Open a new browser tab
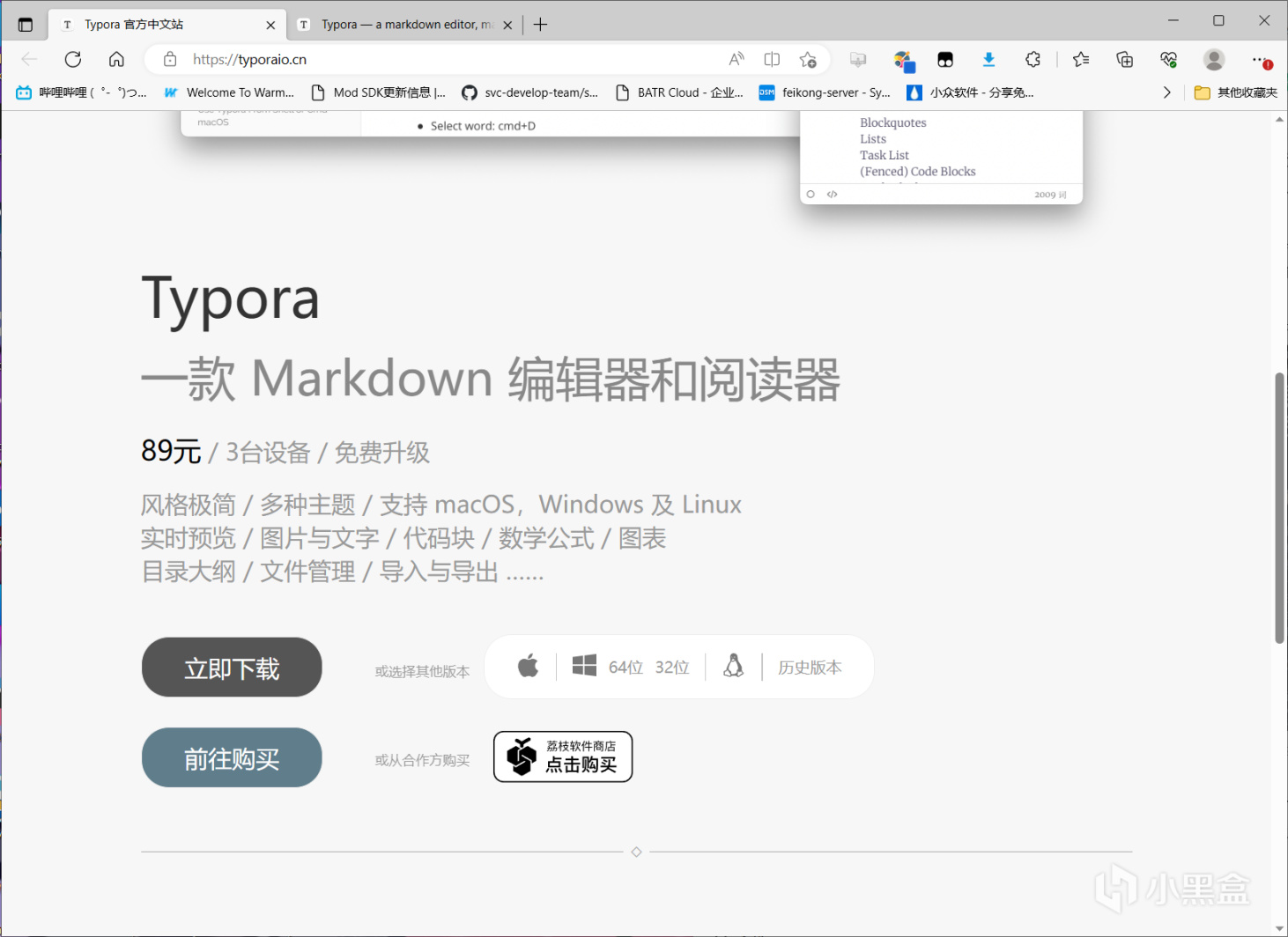The height and width of the screenshot is (937, 1288). click(540, 25)
